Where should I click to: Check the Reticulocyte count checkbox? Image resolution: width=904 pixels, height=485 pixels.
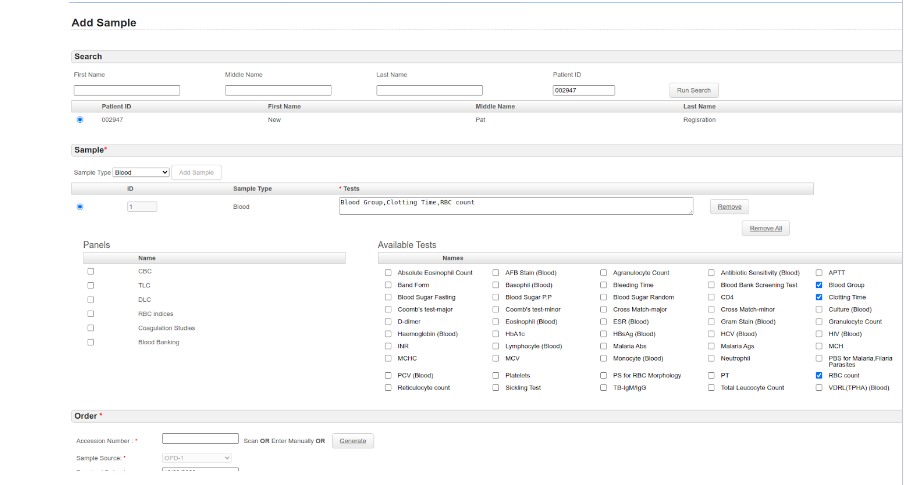(x=388, y=388)
